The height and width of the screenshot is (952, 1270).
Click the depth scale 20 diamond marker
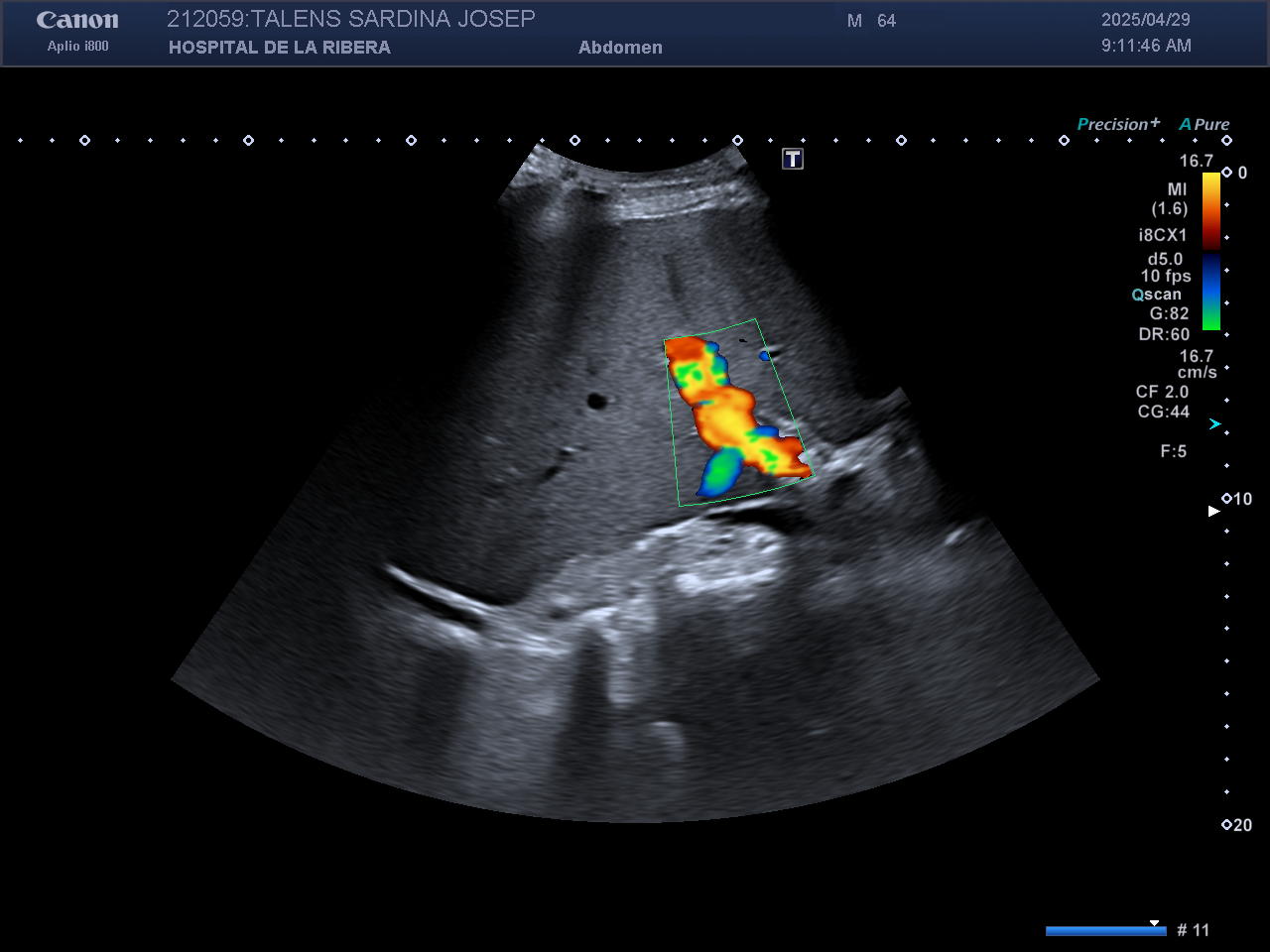[x=1227, y=824]
